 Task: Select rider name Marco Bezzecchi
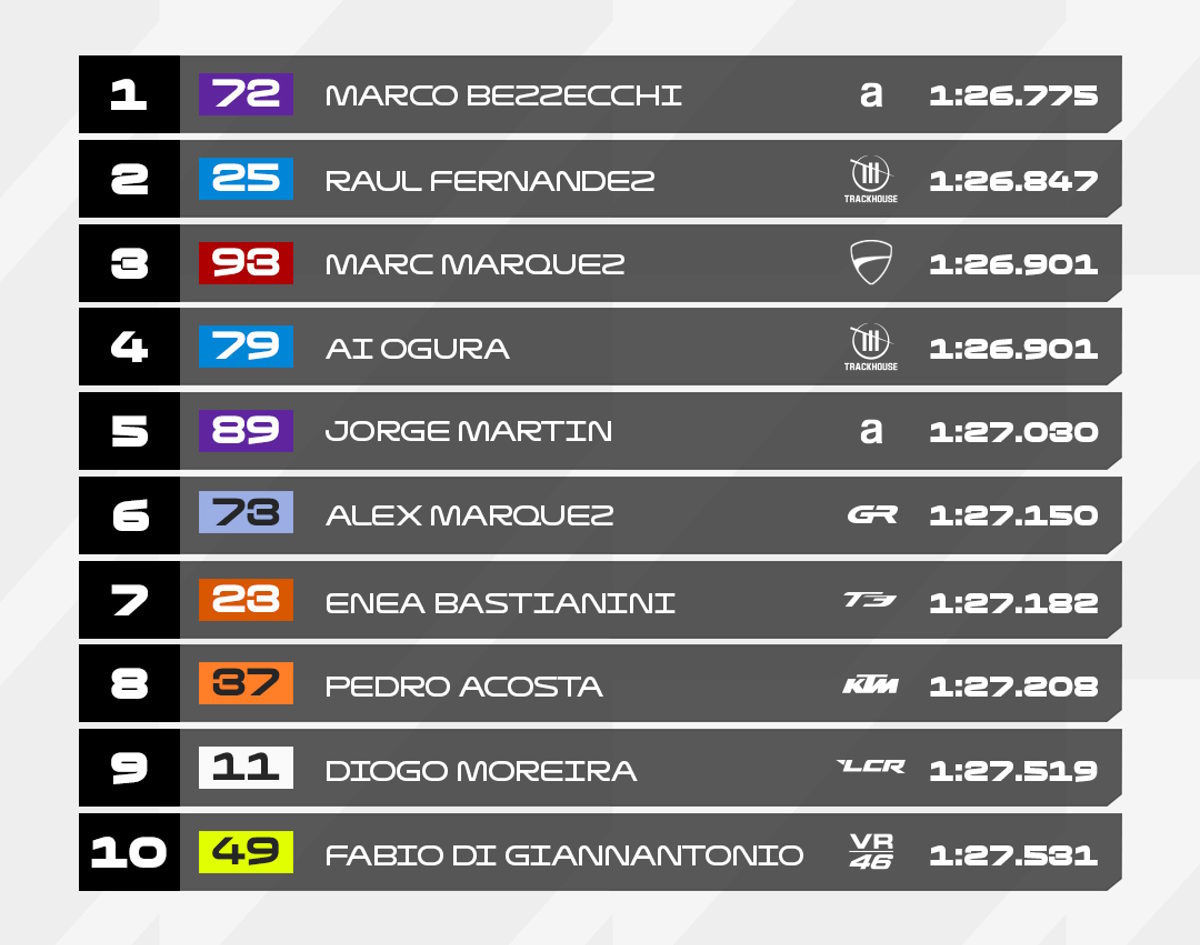point(504,95)
